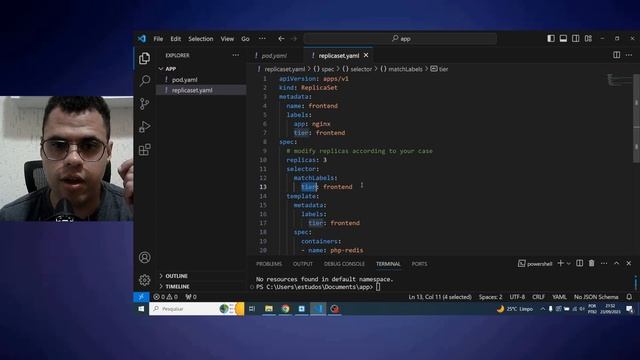The width and height of the screenshot is (640, 360).
Task: Open terminal panel More Actions ellipsis
Action: coord(604,263)
